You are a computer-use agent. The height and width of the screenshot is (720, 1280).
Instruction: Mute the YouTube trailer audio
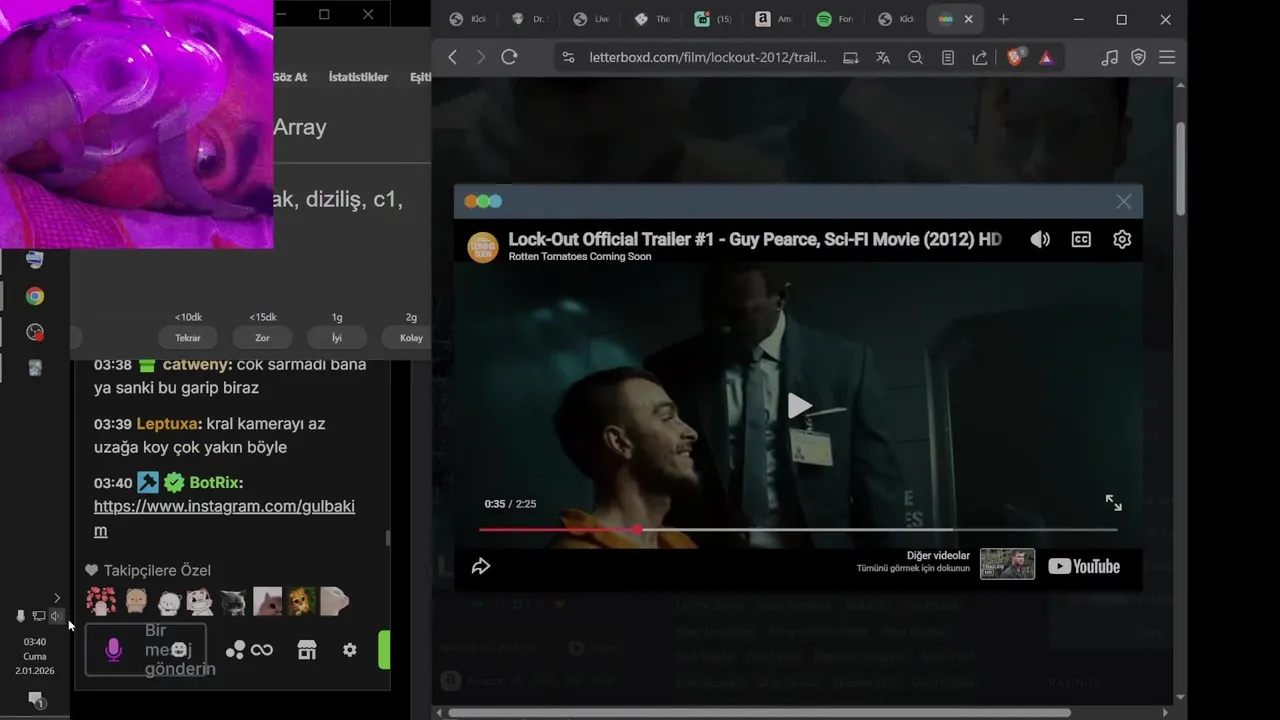[1040, 239]
